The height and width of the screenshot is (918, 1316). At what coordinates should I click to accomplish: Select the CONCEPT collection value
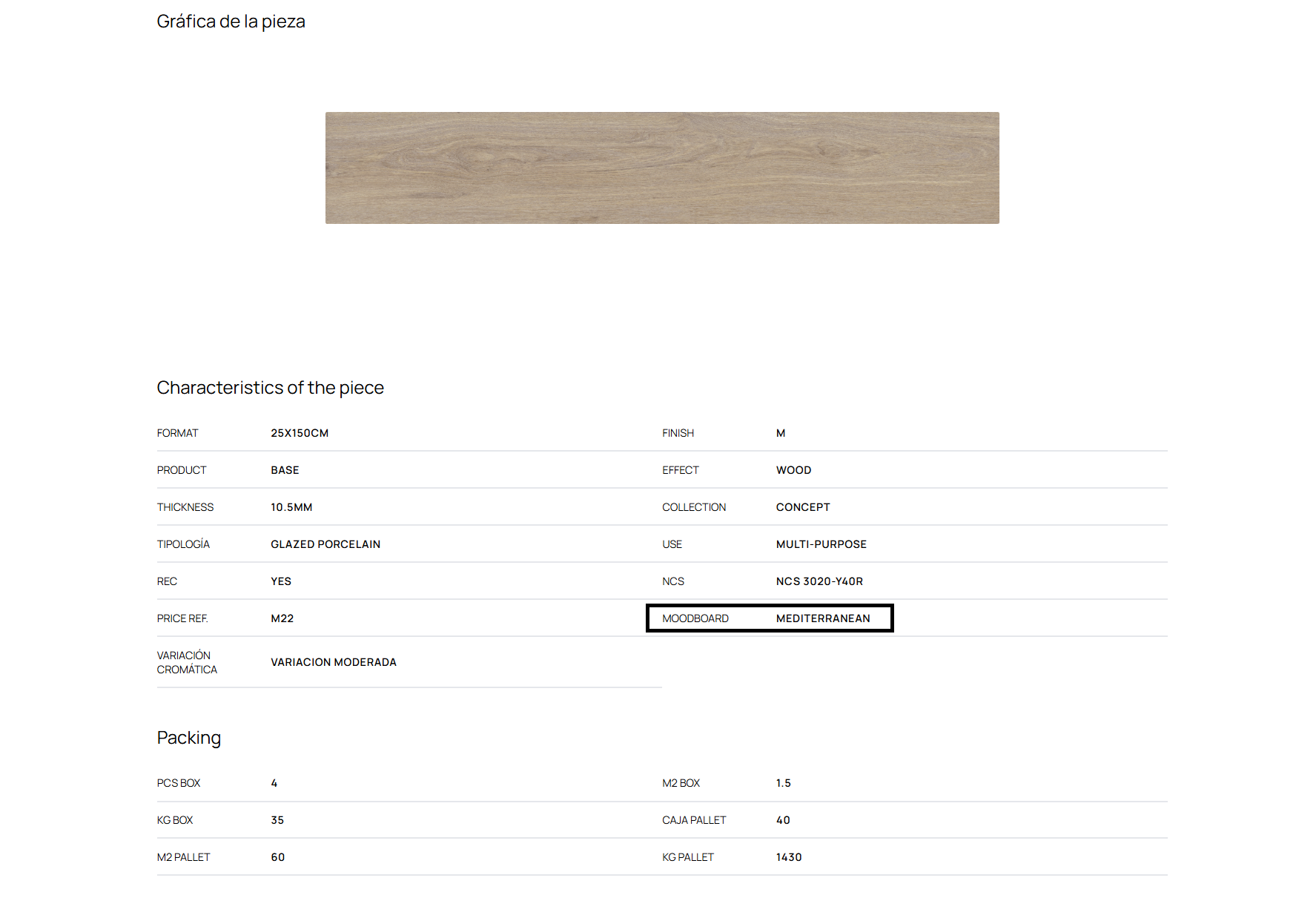tap(803, 507)
